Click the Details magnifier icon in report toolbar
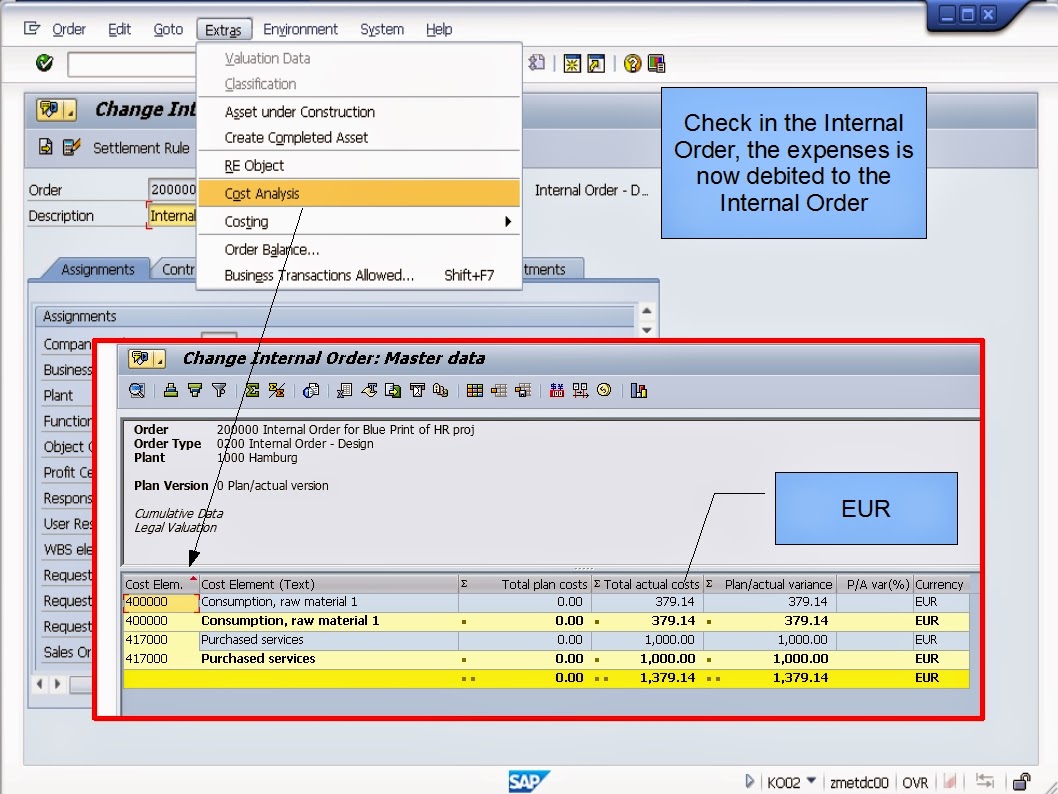This screenshot has width=1058, height=794. pyautogui.click(x=137, y=391)
